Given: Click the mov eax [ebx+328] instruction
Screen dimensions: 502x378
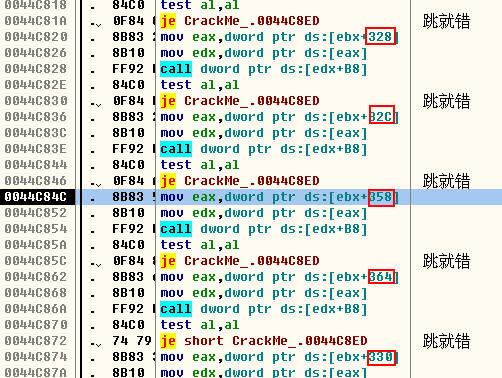Looking at the screenshot, I should click(x=279, y=37).
